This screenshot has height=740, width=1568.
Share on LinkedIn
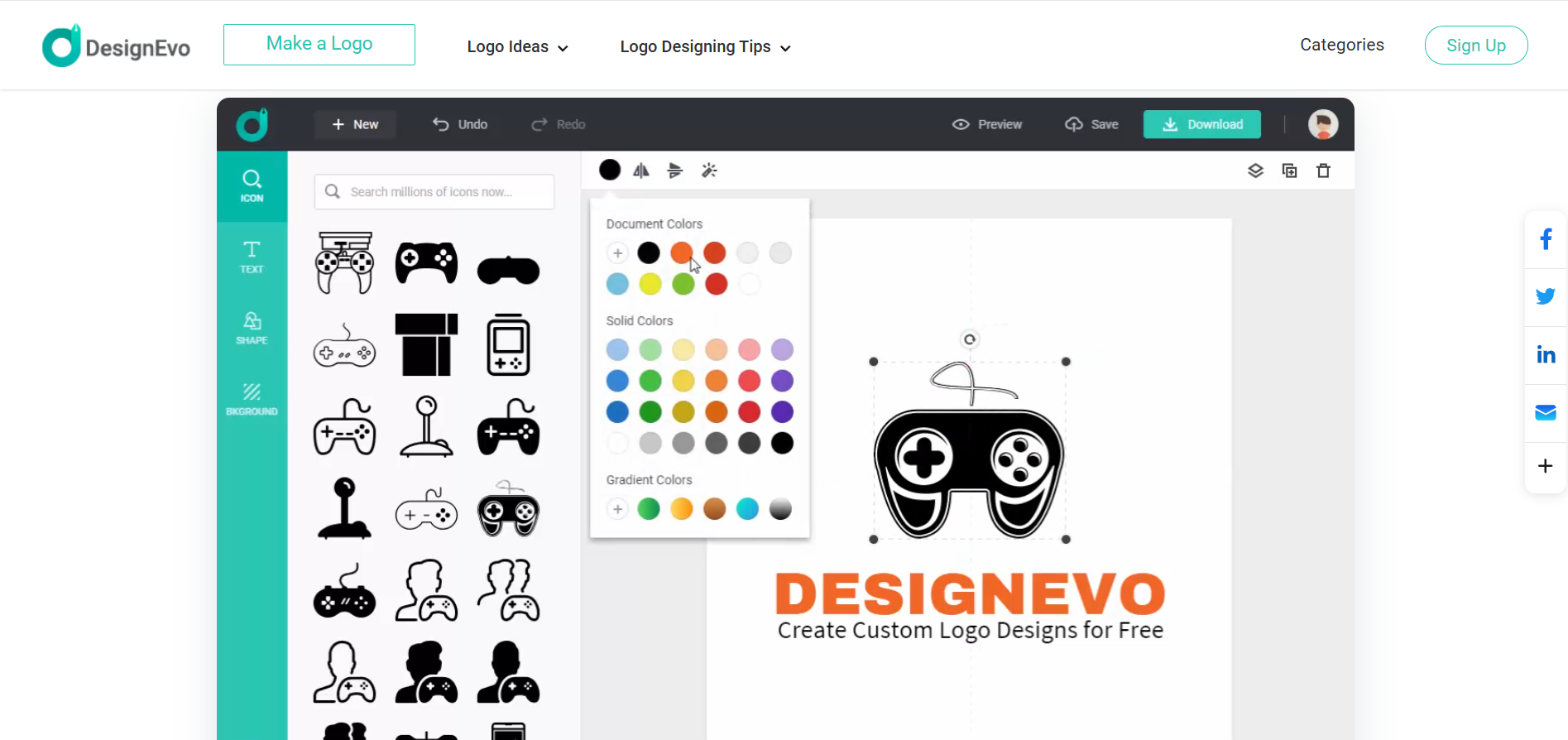click(x=1546, y=354)
